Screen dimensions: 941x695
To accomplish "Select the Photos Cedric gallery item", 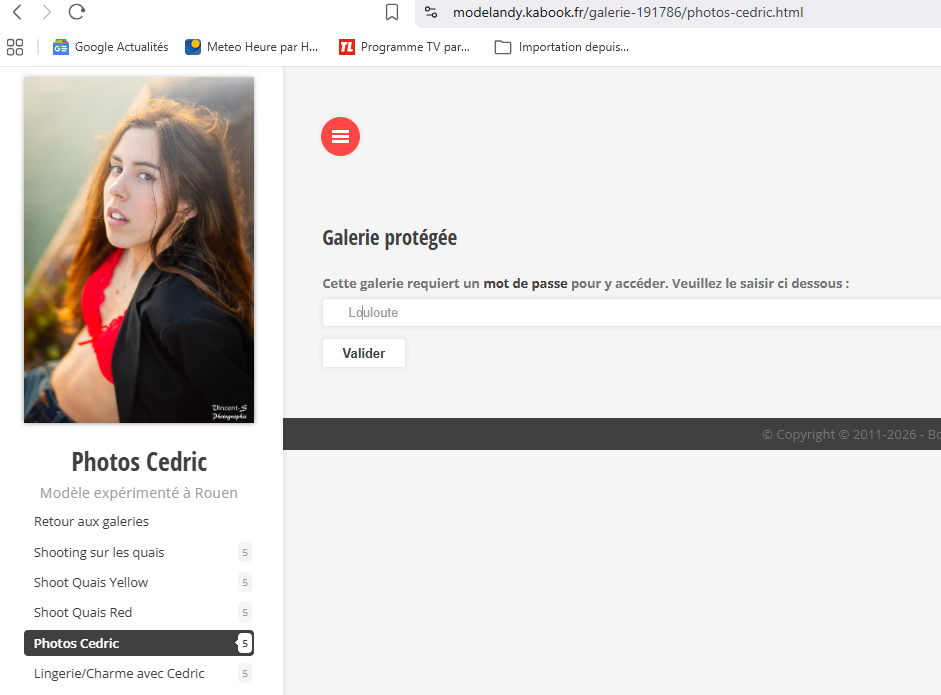I will point(77,643).
